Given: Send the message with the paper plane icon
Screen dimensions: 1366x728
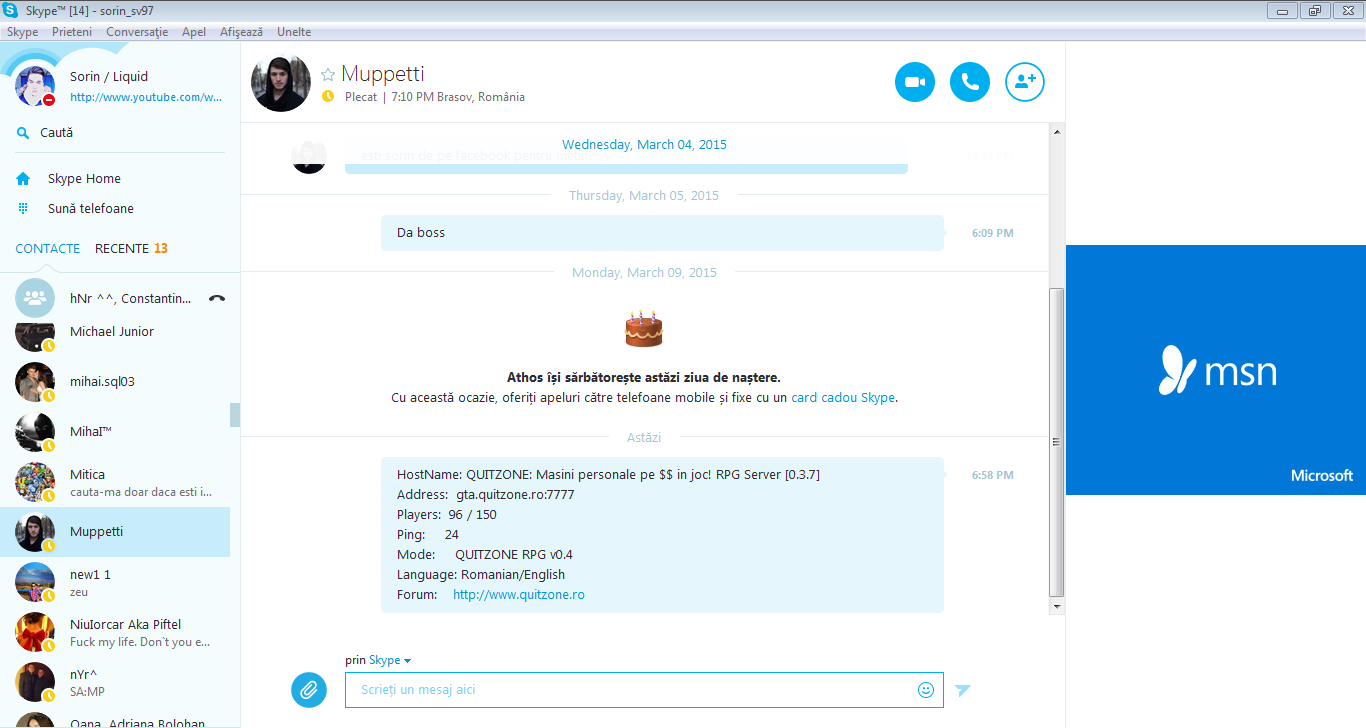Looking at the screenshot, I should [x=962, y=690].
